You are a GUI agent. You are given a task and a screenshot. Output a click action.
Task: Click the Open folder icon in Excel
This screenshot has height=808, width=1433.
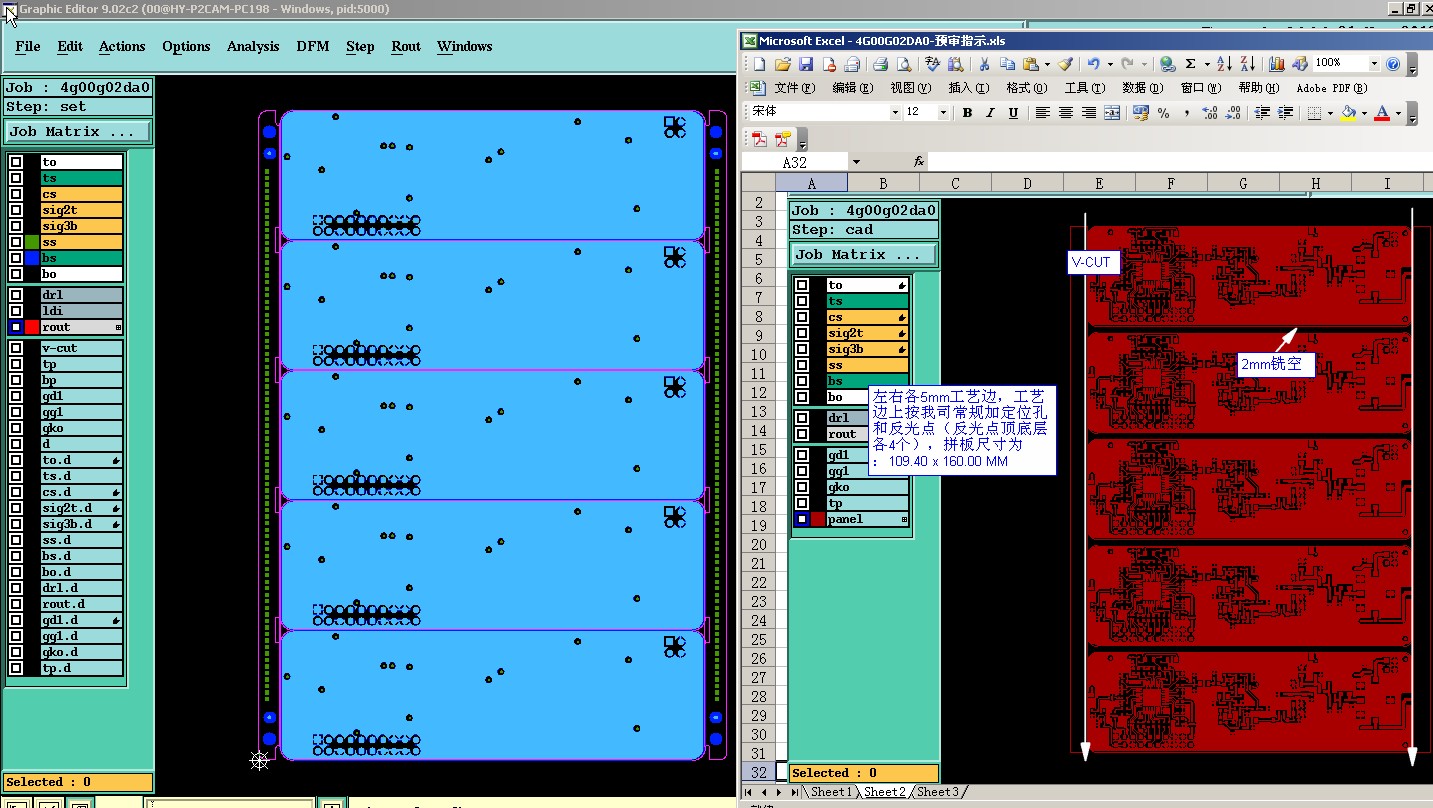point(783,64)
